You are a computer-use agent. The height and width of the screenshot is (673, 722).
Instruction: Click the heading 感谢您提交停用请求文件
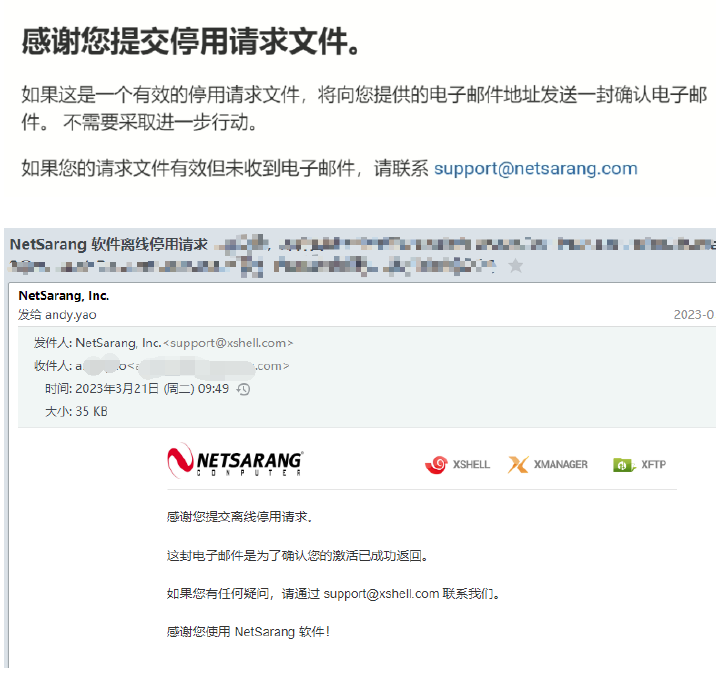click(x=191, y=42)
